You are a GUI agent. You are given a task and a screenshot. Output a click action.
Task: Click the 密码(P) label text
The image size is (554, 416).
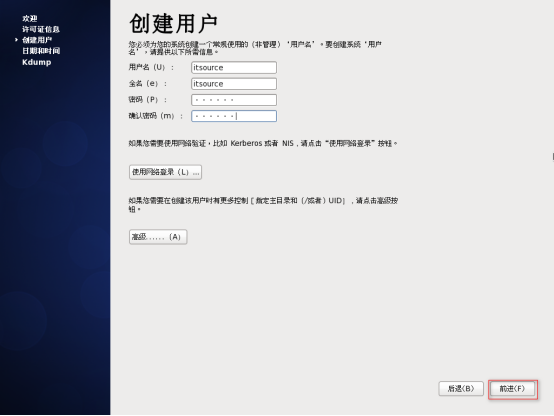[x=148, y=100]
